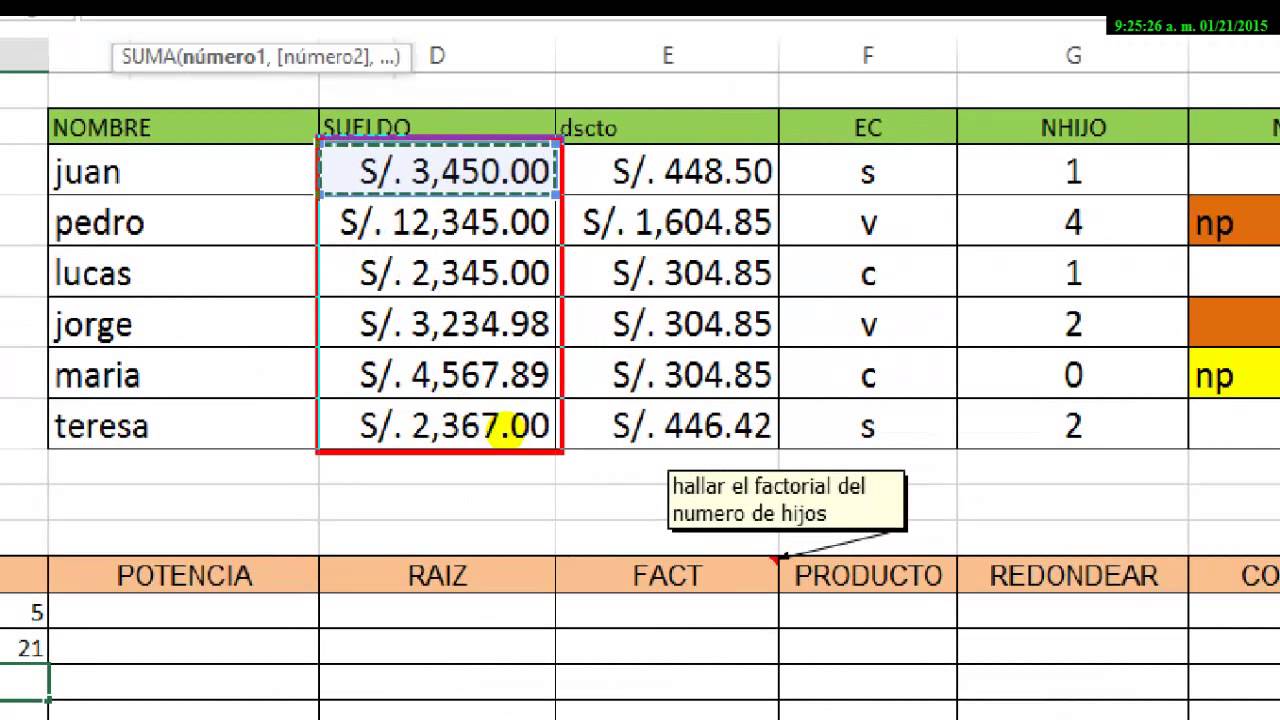Select column G header

point(1073,56)
